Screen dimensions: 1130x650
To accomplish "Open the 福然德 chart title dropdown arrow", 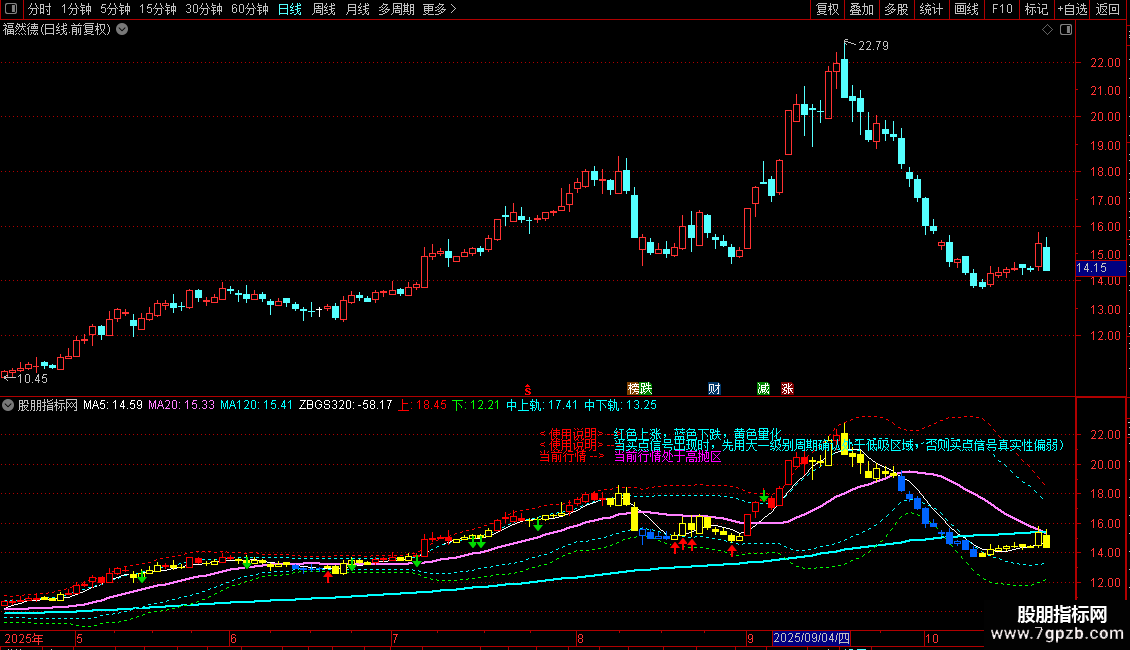I will [123, 30].
